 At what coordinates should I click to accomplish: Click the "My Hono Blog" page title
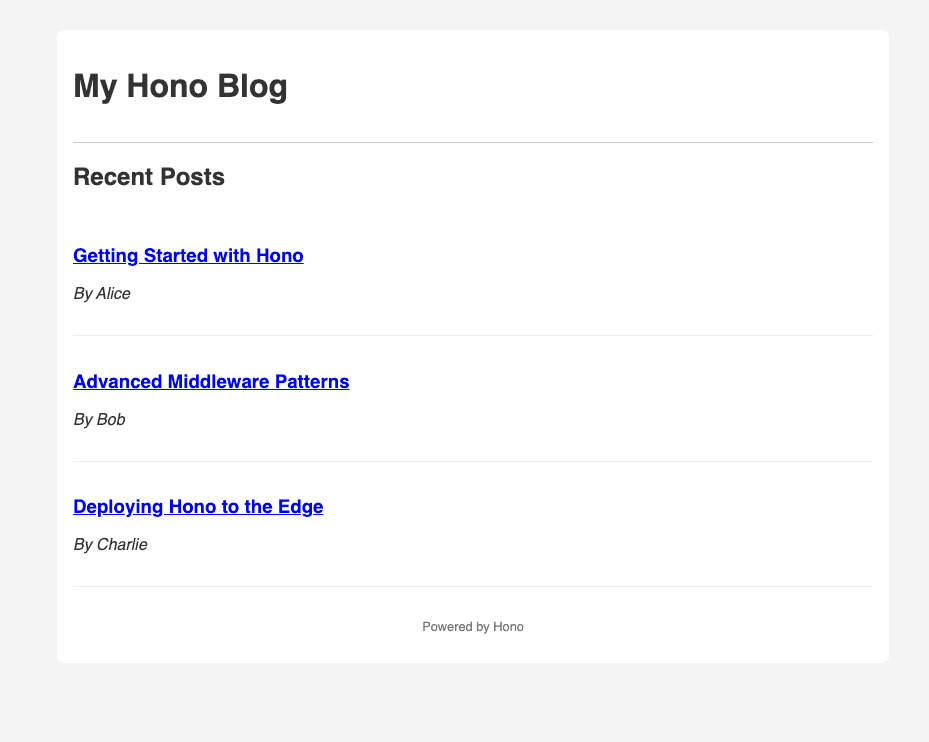click(180, 87)
